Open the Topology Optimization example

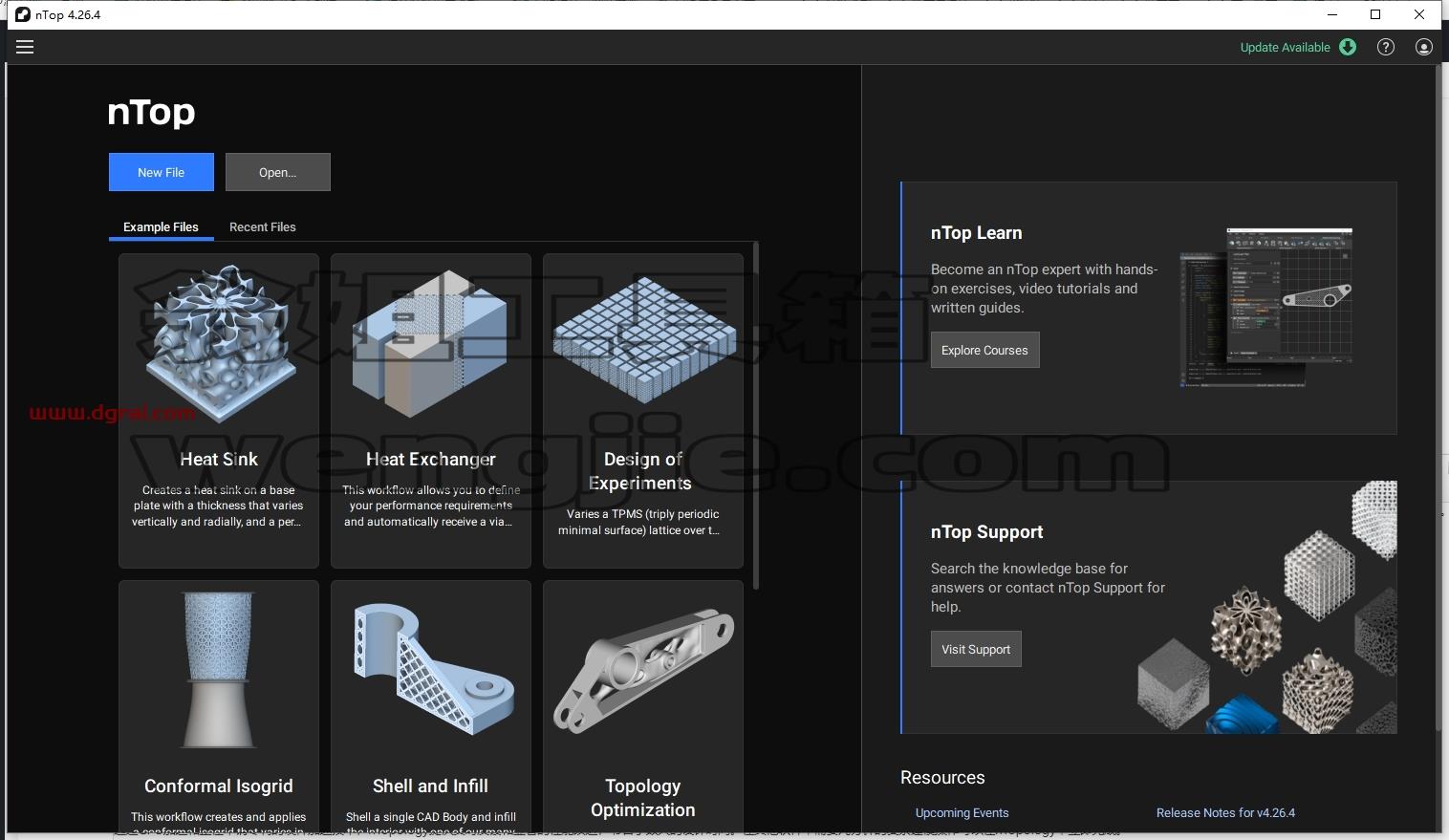click(643, 707)
